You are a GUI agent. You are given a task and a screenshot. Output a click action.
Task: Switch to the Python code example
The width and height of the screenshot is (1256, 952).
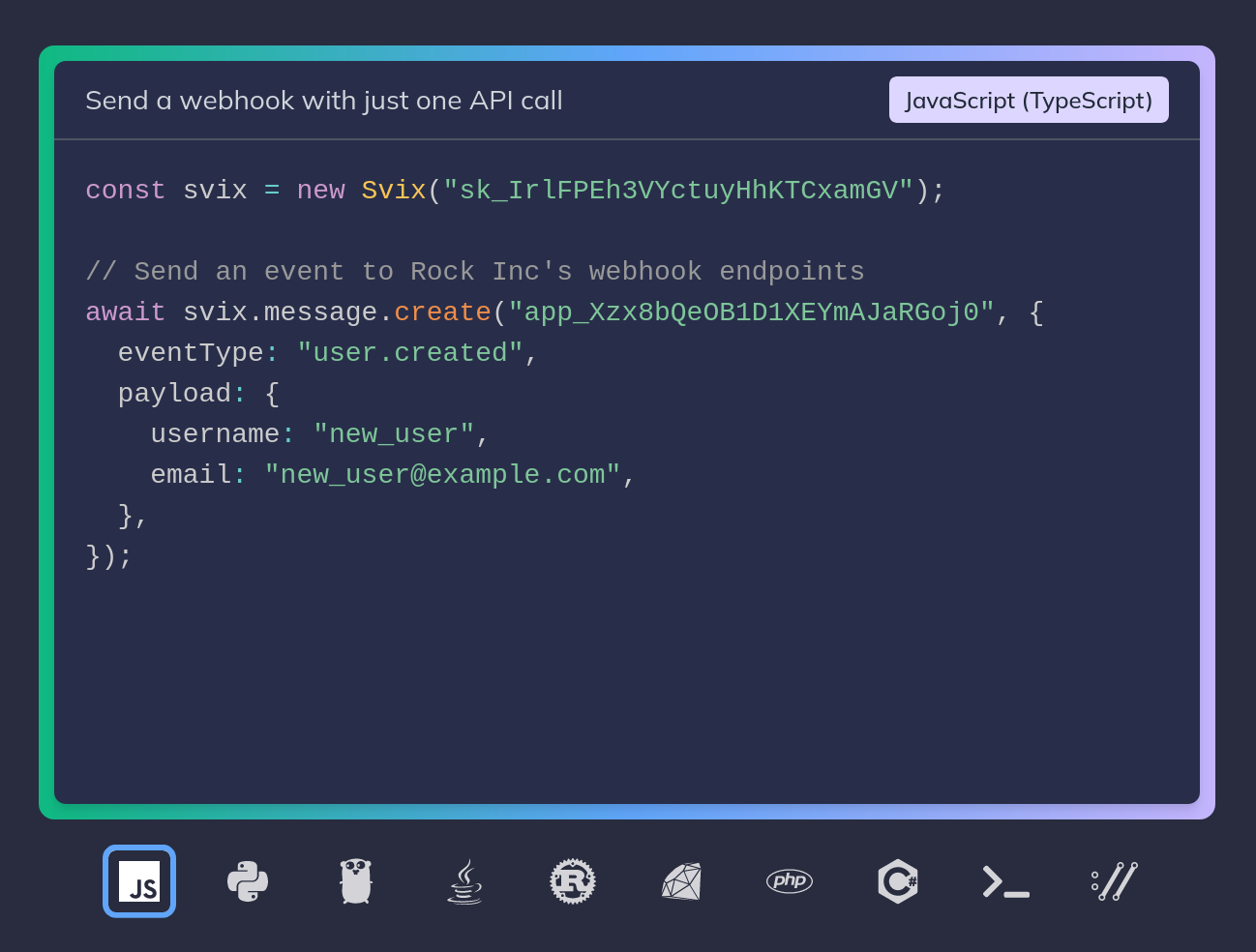point(248,881)
